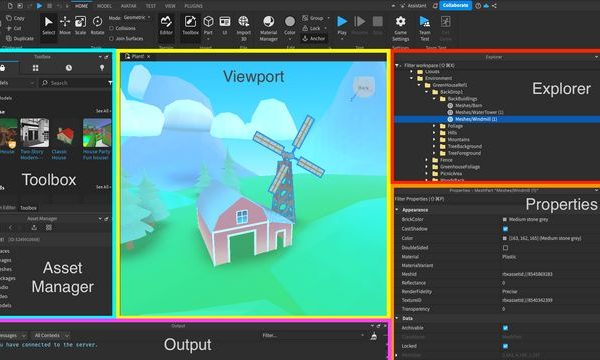
Task: Click the Collaborate button
Action: tap(455, 5)
